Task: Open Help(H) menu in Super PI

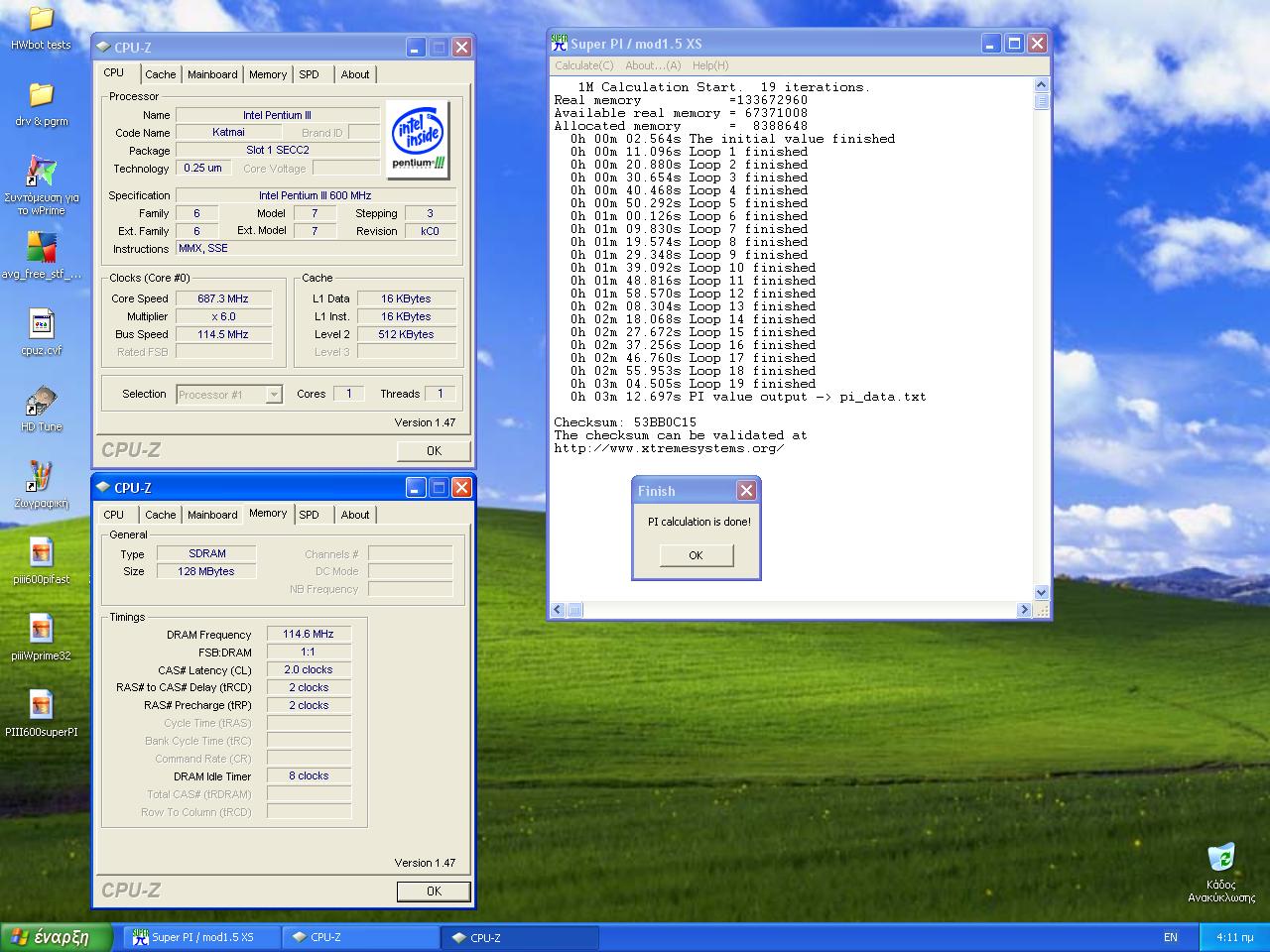Action: pos(710,65)
